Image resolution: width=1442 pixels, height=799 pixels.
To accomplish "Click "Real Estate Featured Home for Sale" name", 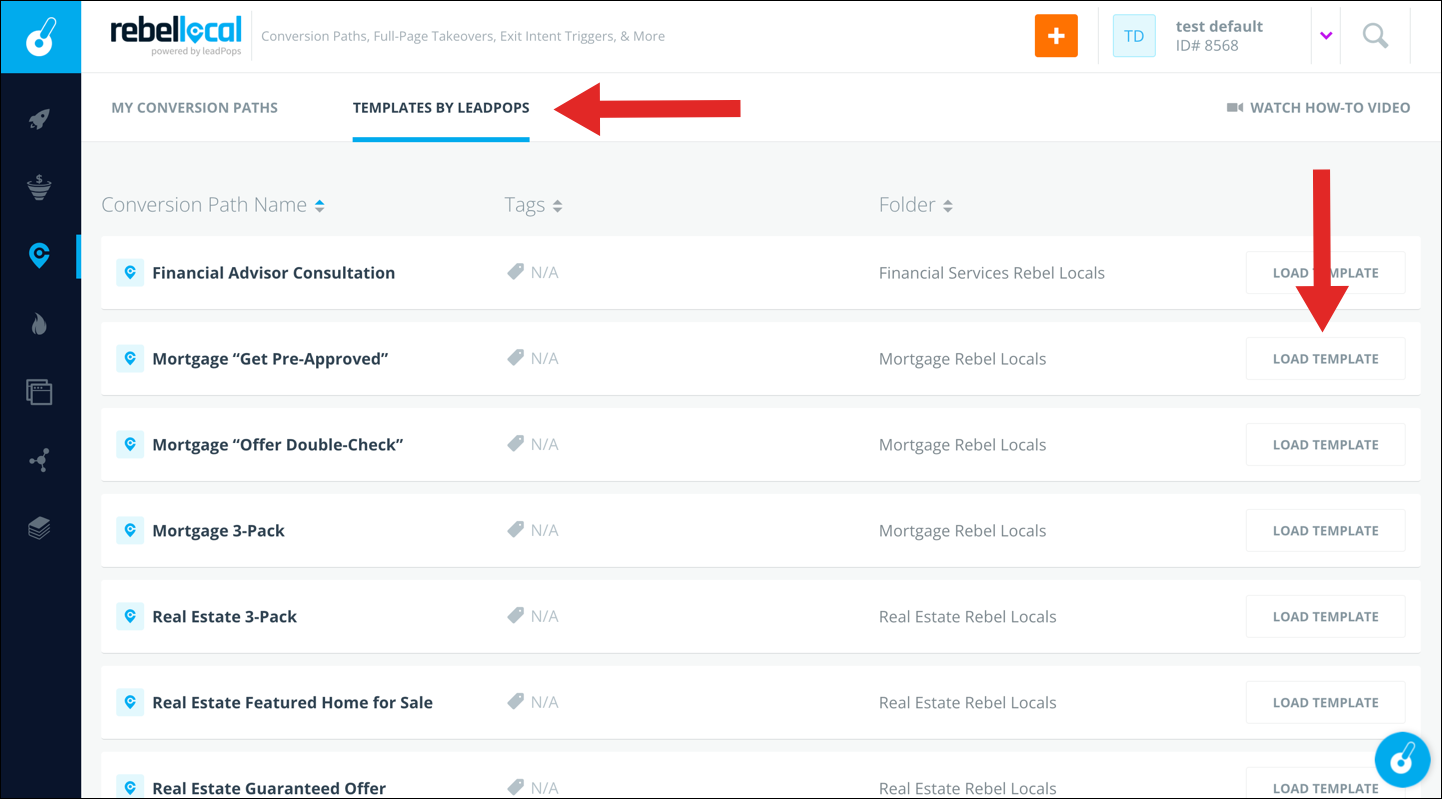I will 292,703.
